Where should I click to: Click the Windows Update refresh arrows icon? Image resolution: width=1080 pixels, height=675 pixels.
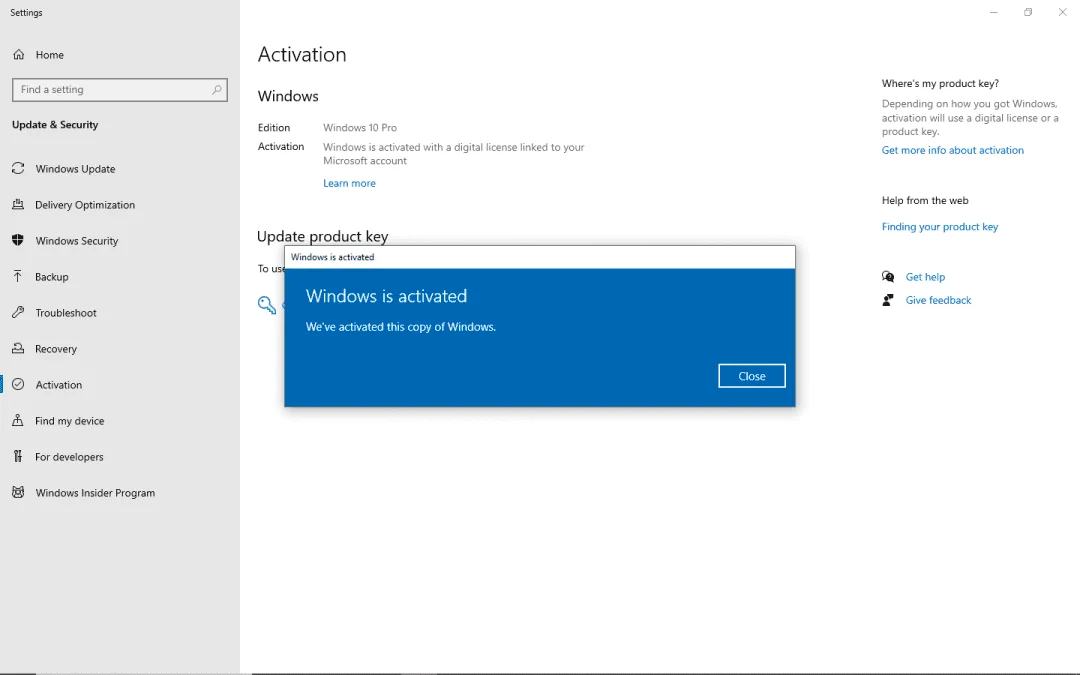pos(19,168)
